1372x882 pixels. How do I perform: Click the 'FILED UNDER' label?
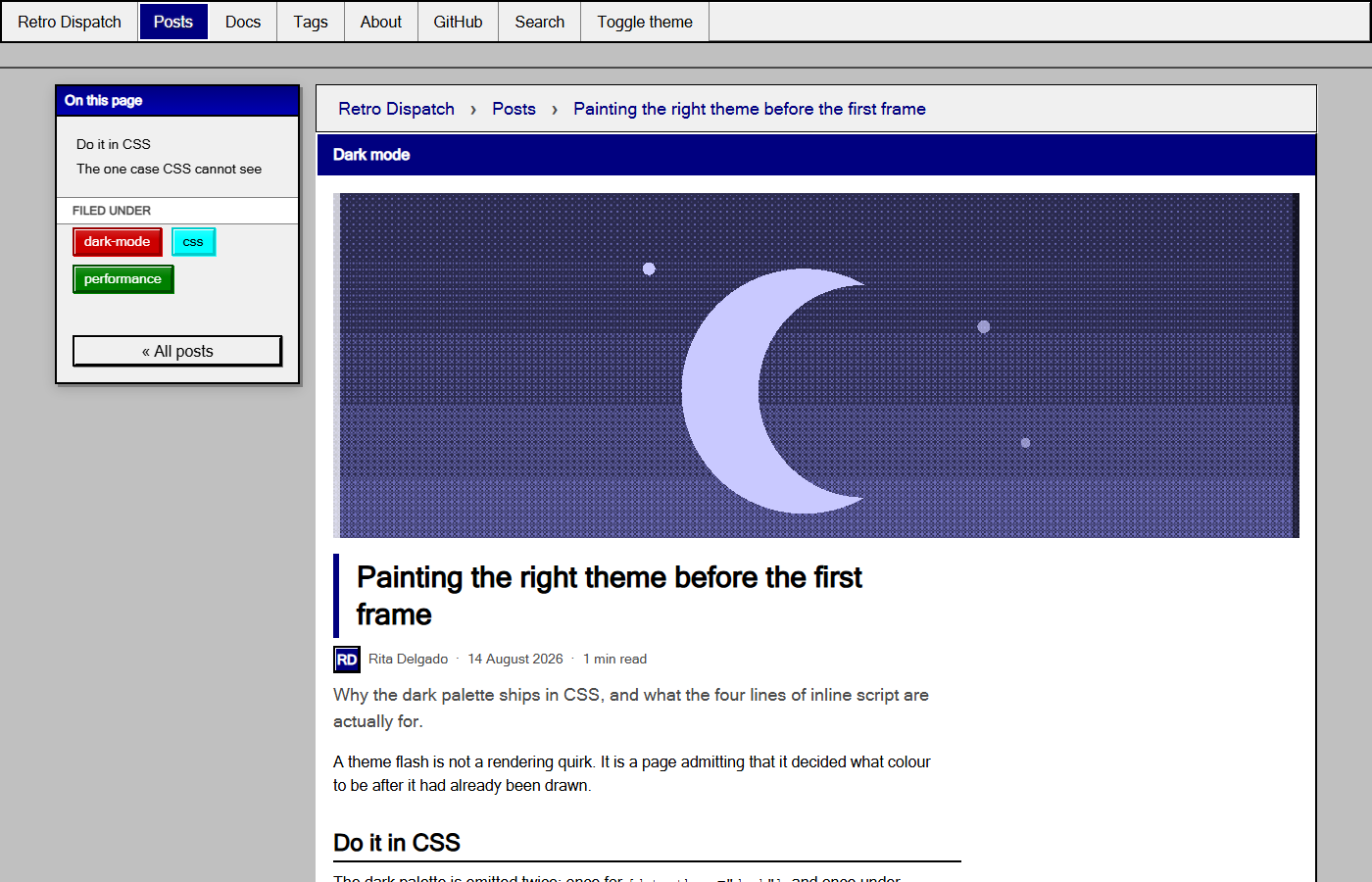point(112,211)
